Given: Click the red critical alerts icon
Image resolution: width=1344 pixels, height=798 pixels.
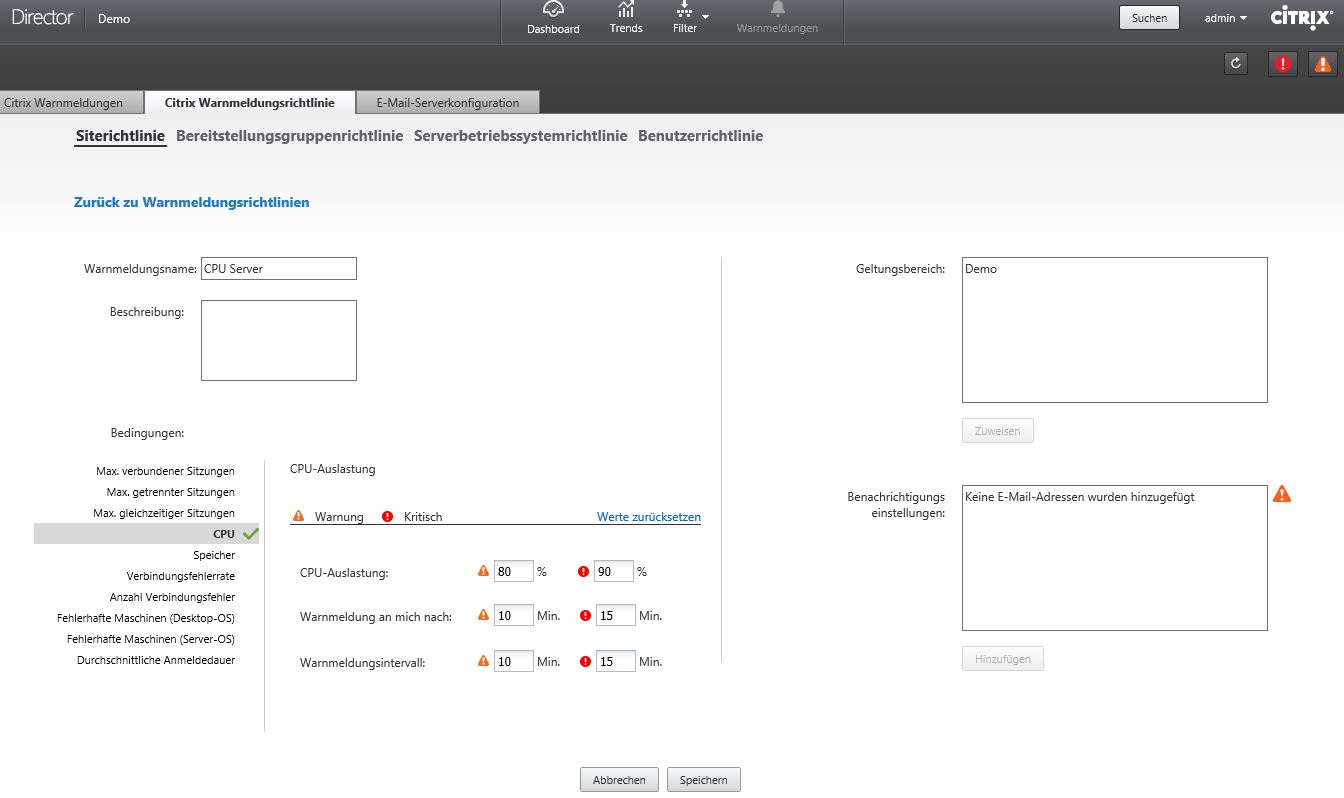Looking at the screenshot, I should (x=1283, y=63).
